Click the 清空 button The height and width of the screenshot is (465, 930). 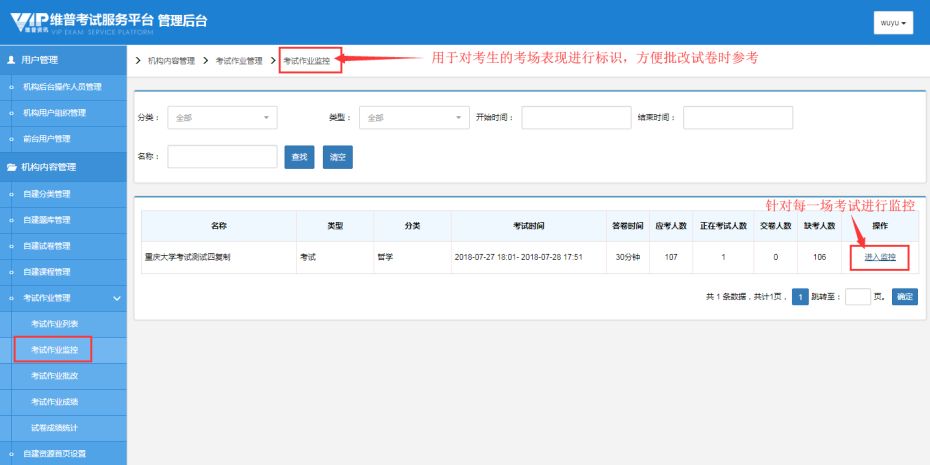pos(337,157)
